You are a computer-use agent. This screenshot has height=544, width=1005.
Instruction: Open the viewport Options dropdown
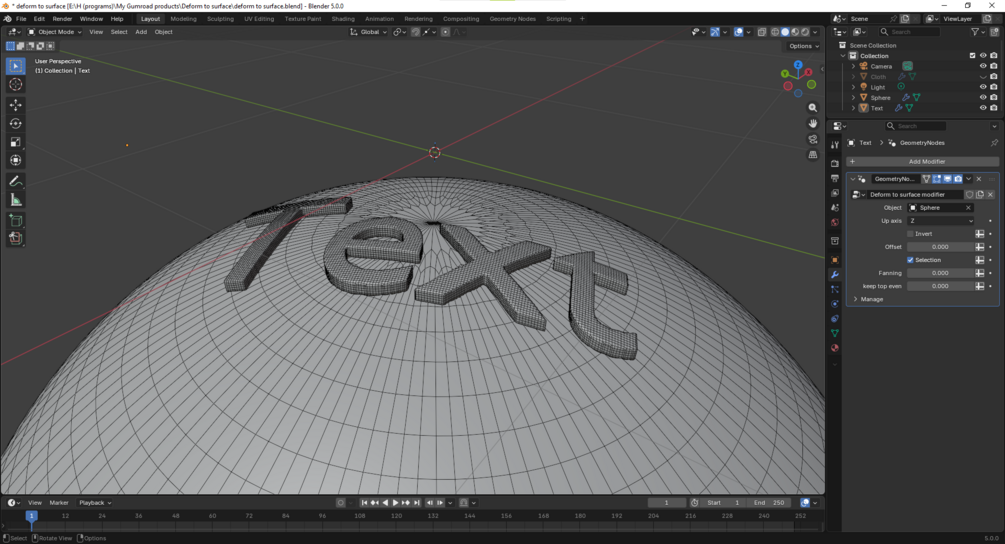click(x=804, y=46)
